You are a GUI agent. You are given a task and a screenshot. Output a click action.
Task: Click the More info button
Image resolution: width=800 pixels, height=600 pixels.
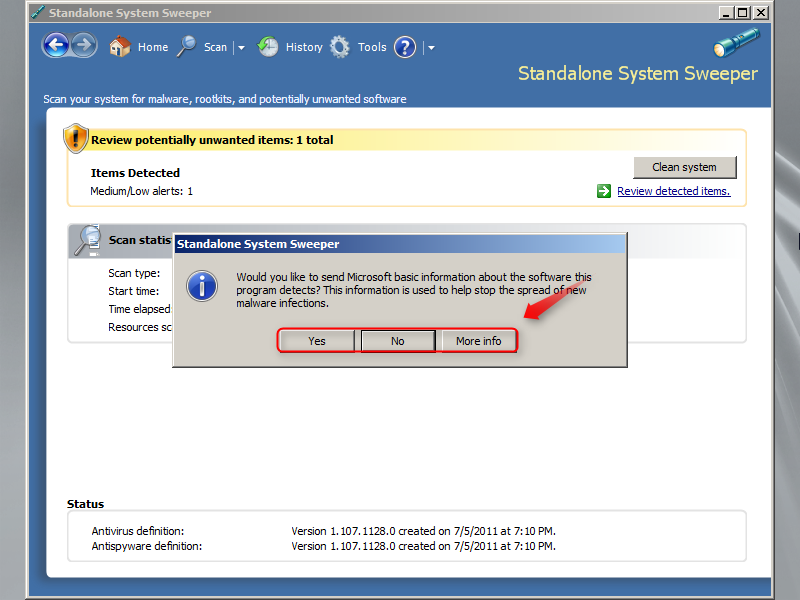pos(478,340)
